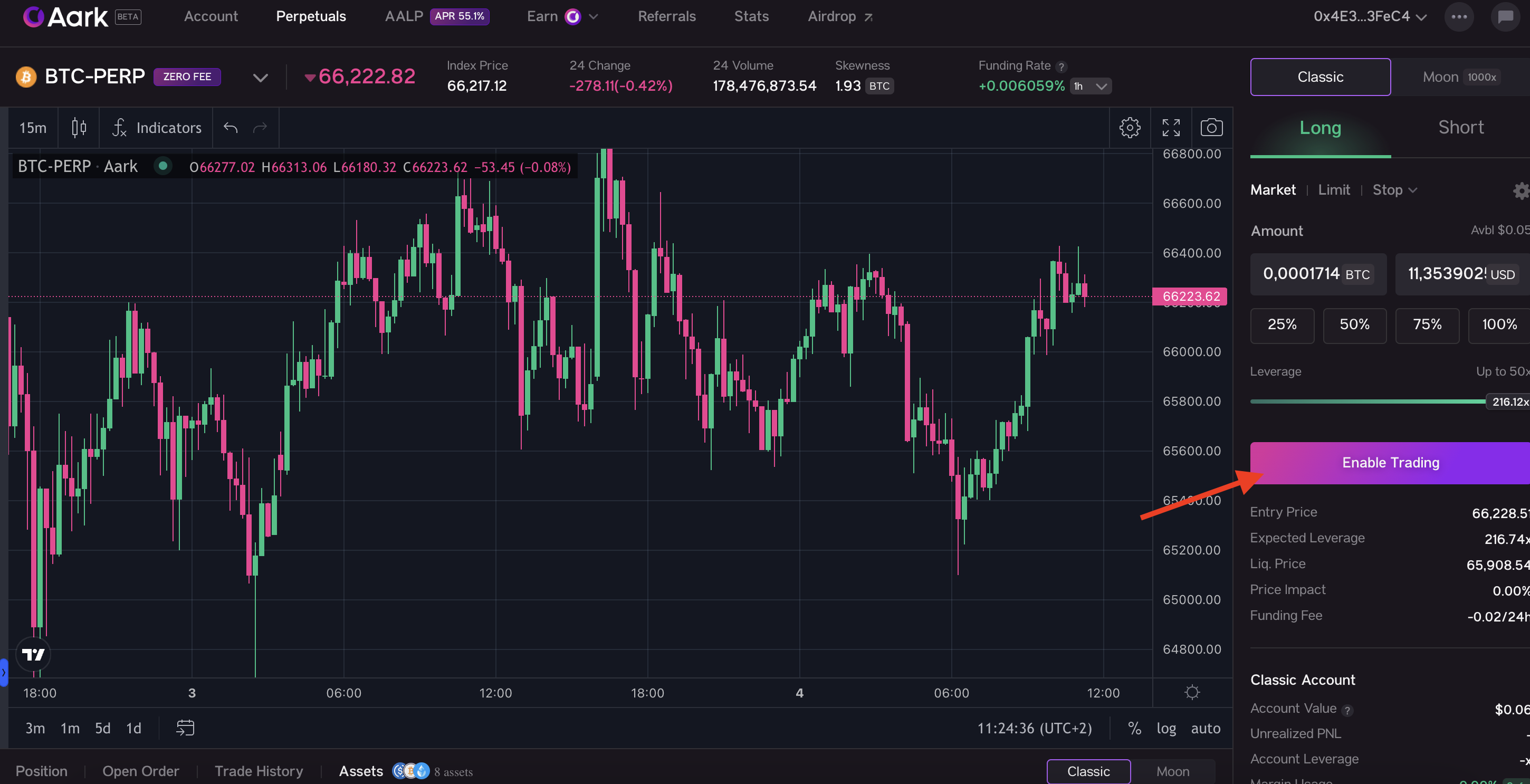Expand the Earn menu chevron
This screenshot has height=784, width=1530.
pos(594,17)
